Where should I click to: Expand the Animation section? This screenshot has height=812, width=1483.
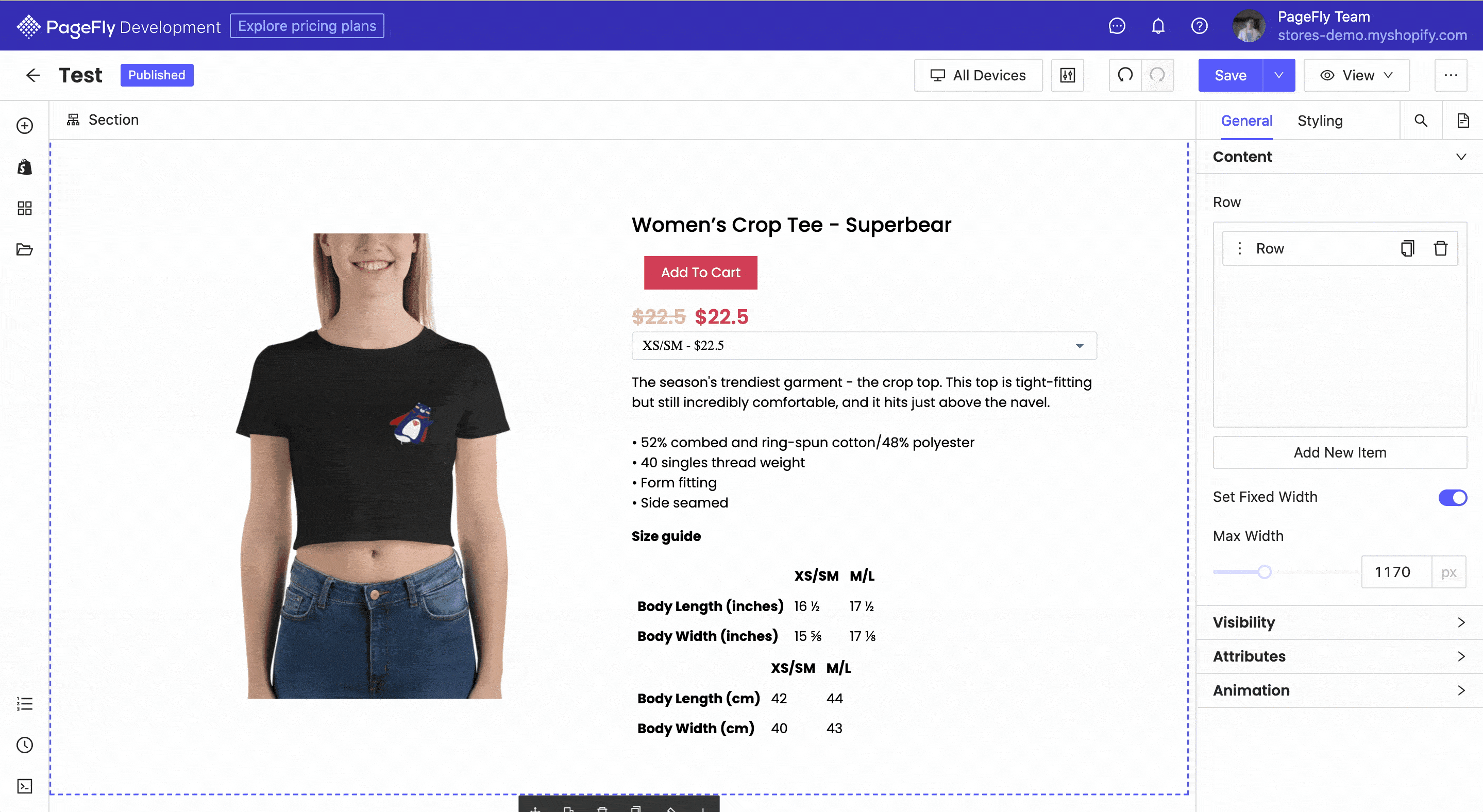[x=1339, y=690]
